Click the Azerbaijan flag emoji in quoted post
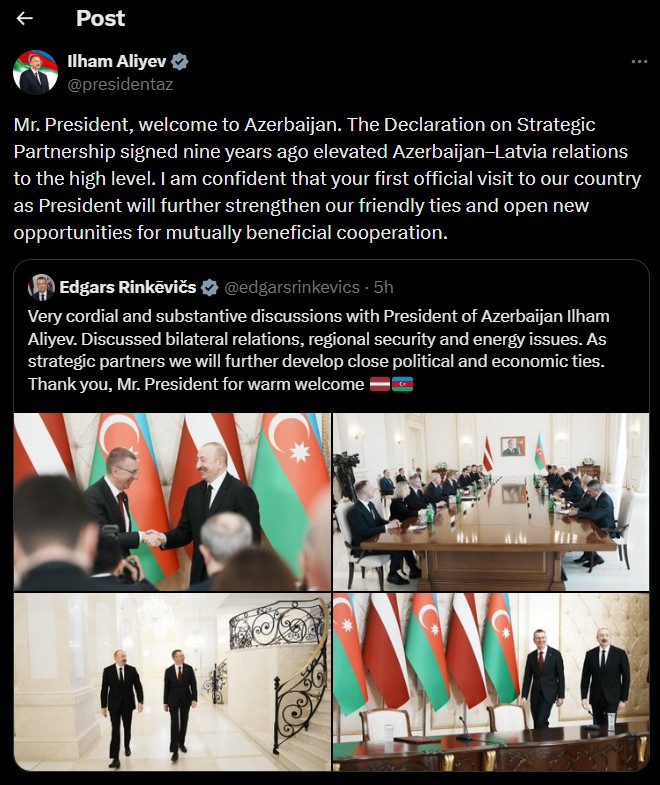The height and width of the screenshot is (785, 660). coord(403,384)
